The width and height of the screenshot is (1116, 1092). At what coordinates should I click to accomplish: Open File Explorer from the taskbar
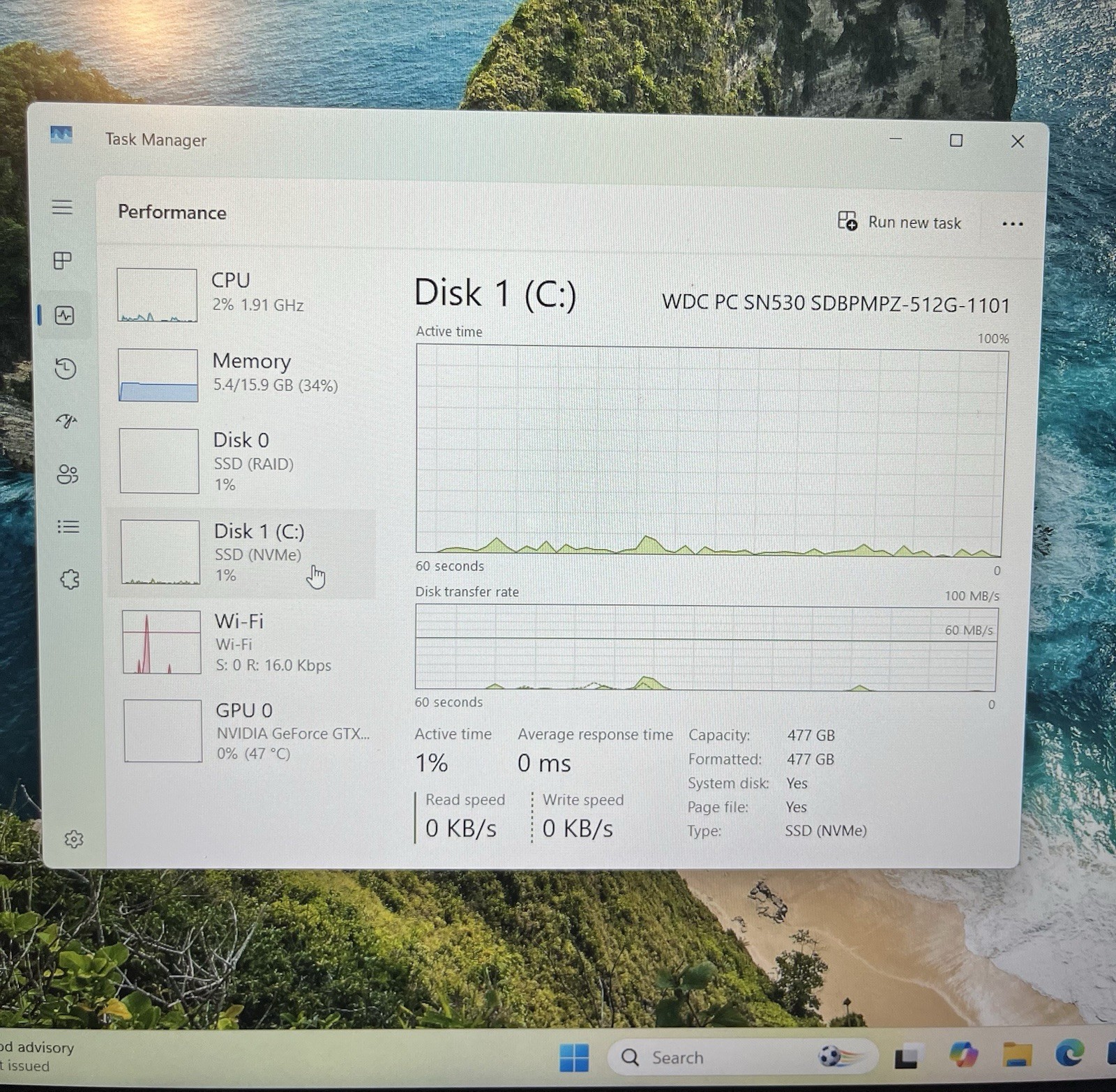pyautogui.click(x=1016, y=1055)
